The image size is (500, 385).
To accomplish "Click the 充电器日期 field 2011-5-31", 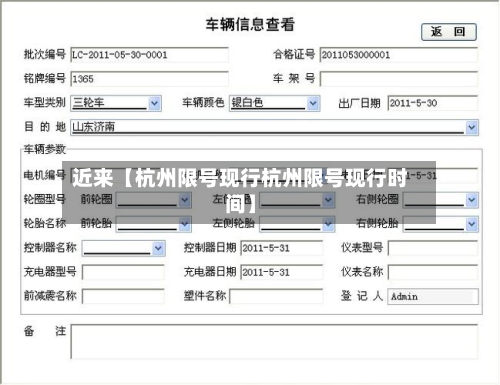I will (282, 272).
